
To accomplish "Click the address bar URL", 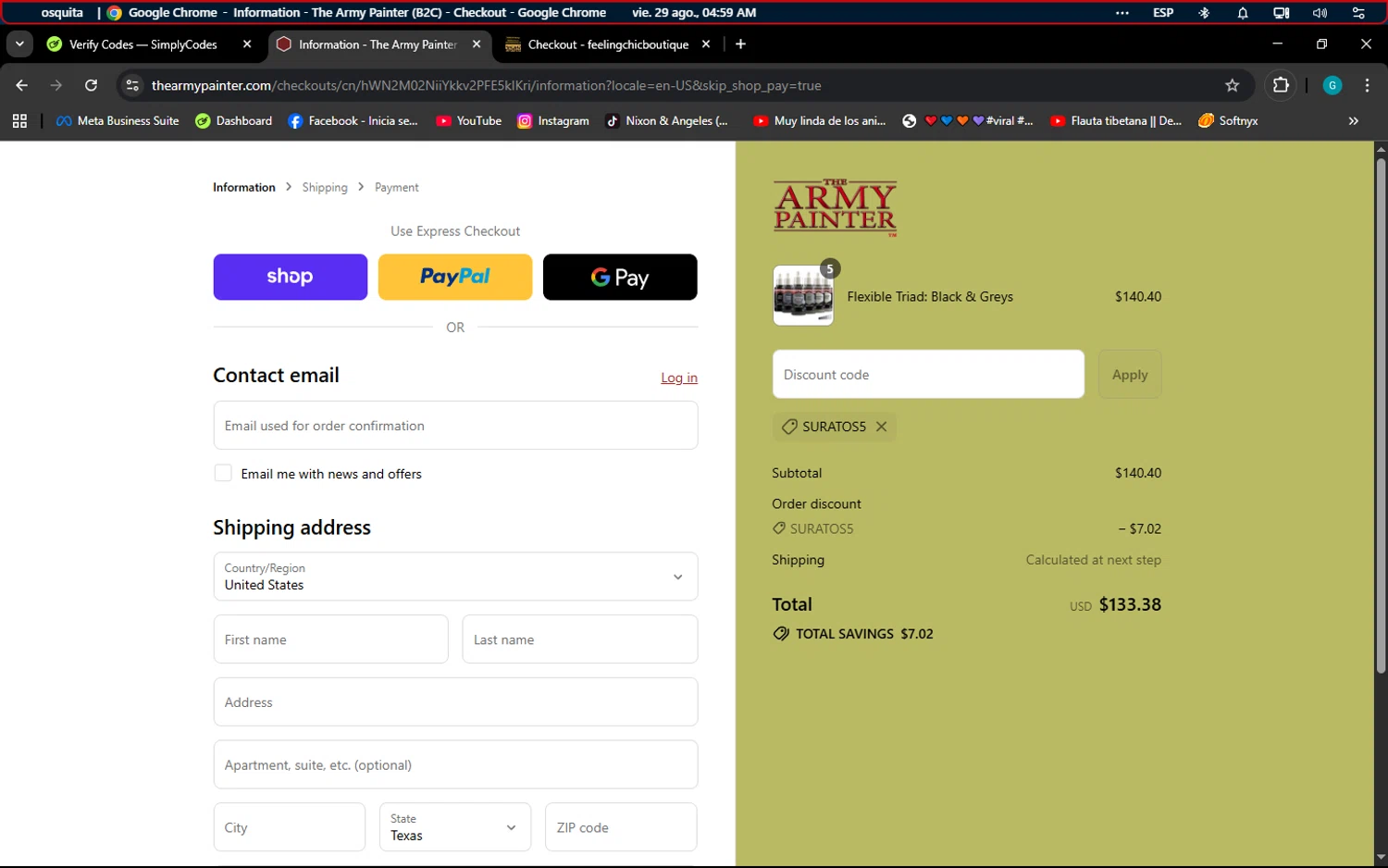I will coord(487,85).
